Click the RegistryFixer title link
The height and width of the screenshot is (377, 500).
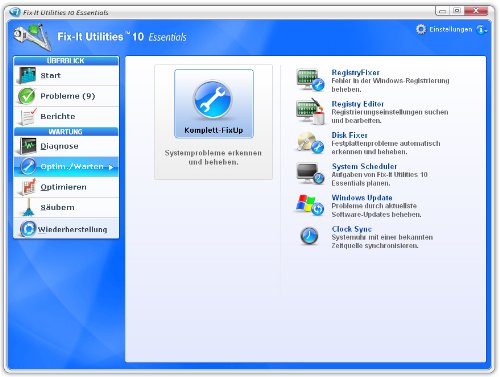[355, 72]
